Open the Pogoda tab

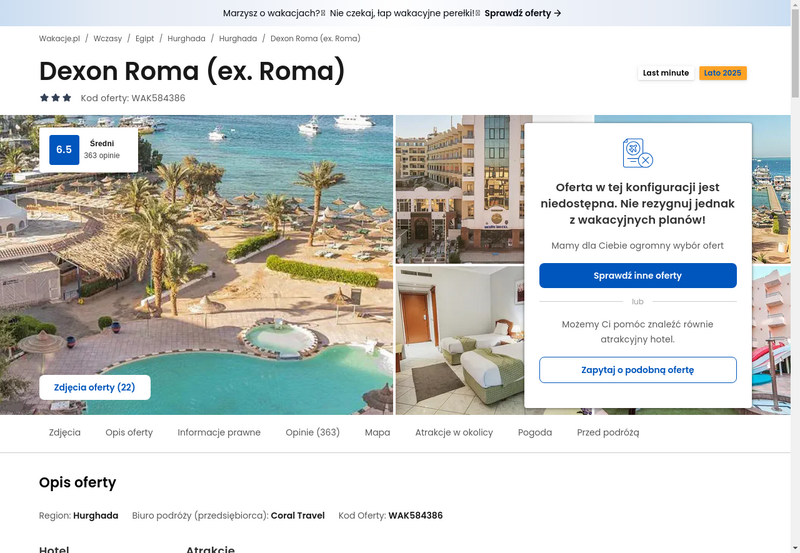535,433
